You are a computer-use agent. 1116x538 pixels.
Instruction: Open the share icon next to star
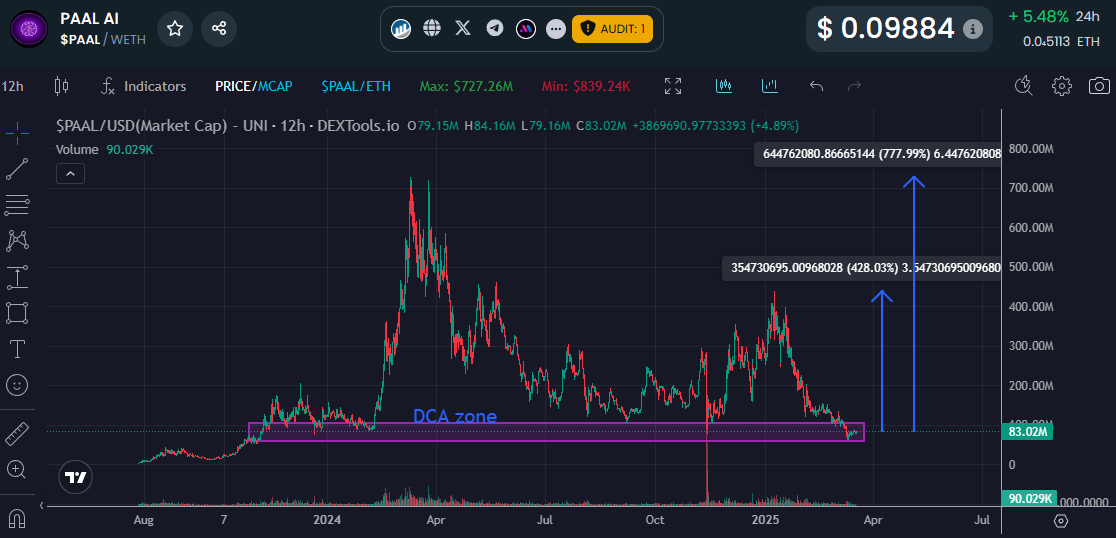(x=219, y=28)
